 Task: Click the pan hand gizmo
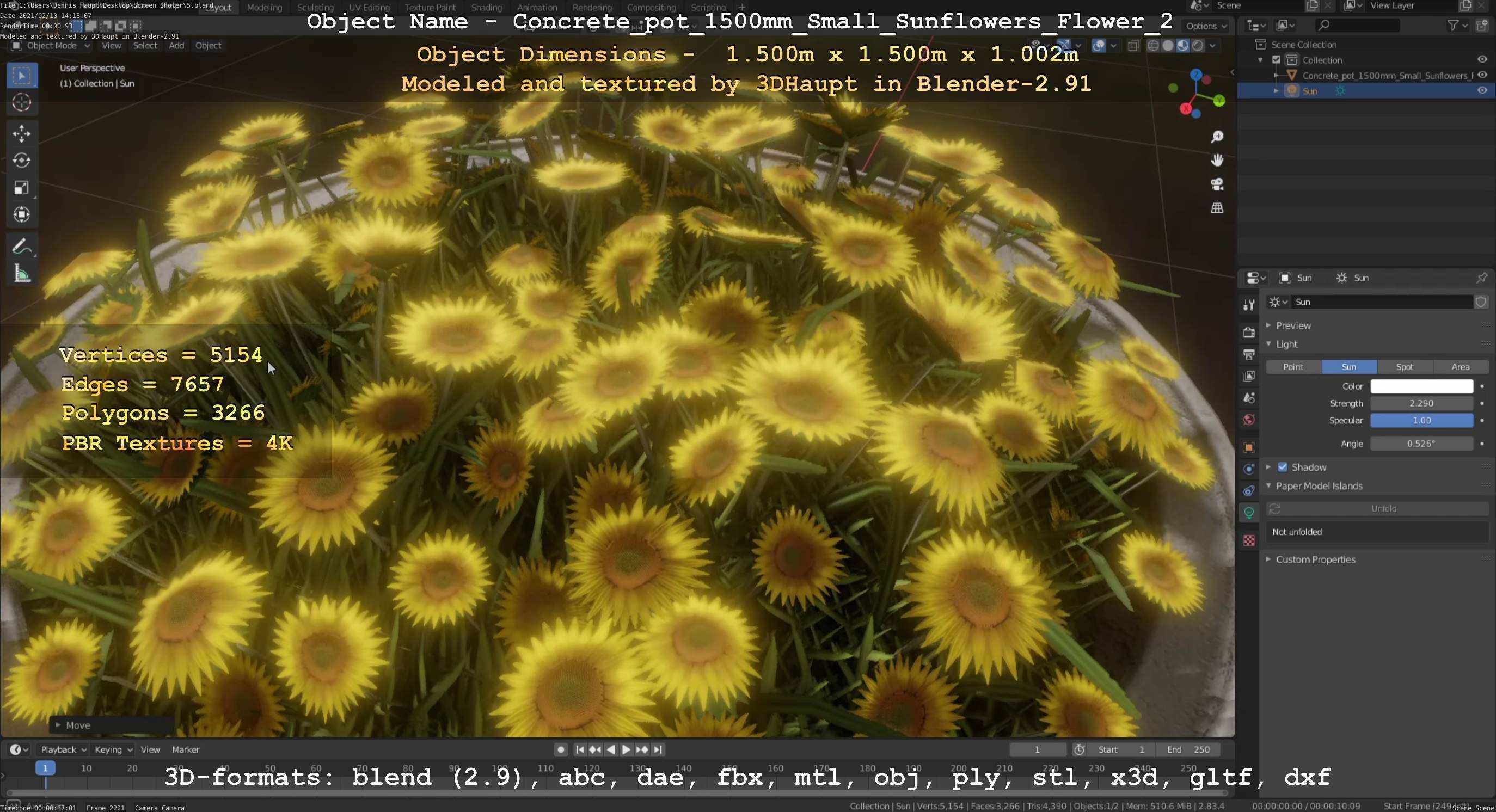[x=1217, y=160]
